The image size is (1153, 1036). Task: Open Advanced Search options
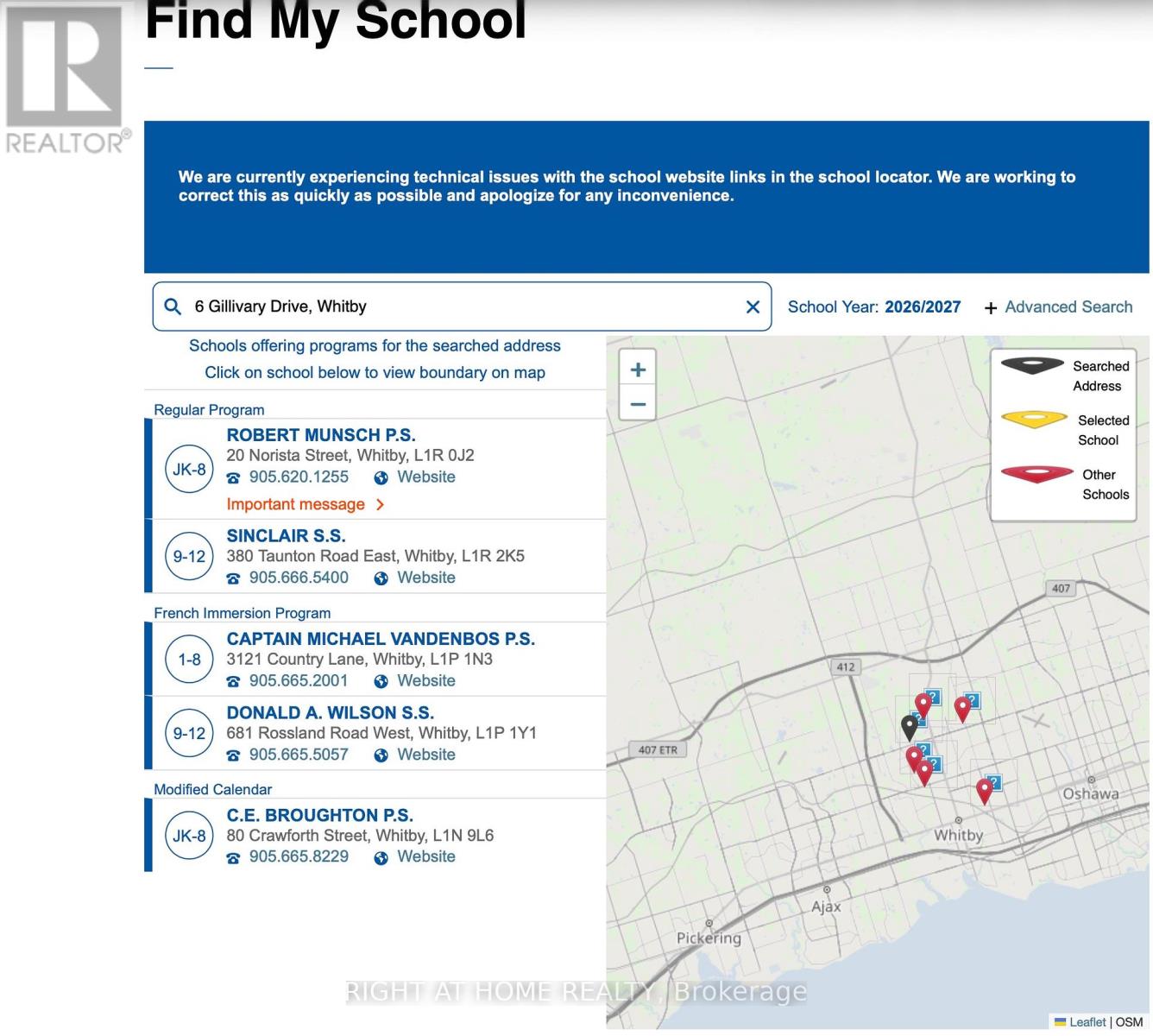(1058, 307)
